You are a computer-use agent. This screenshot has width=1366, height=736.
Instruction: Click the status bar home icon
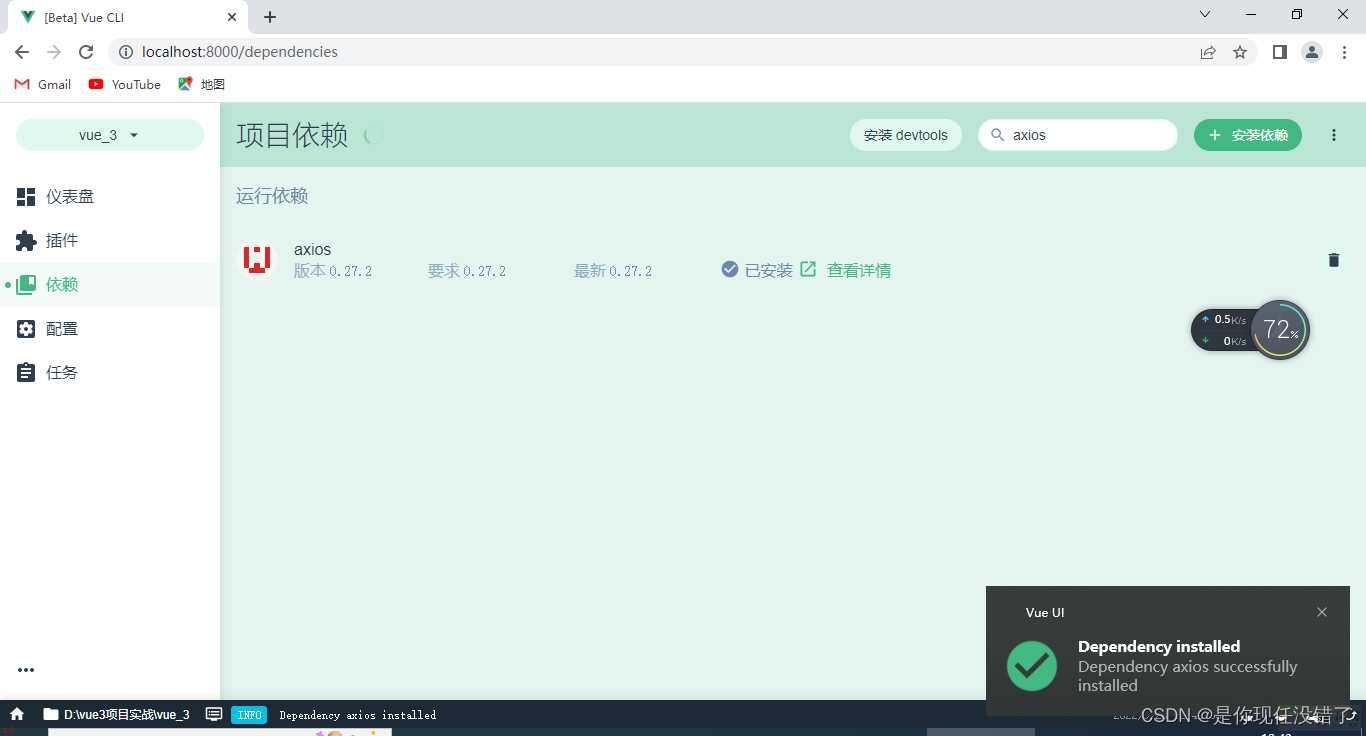tap(17, 715)
